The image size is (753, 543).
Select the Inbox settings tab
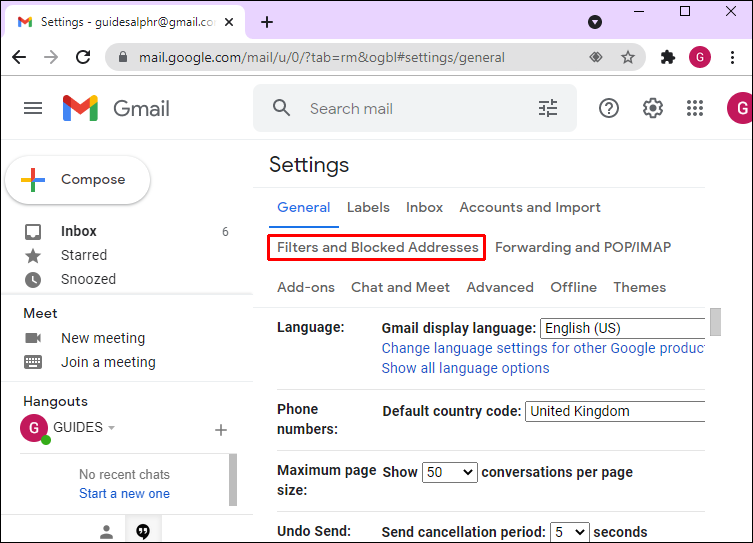point(424,207)
